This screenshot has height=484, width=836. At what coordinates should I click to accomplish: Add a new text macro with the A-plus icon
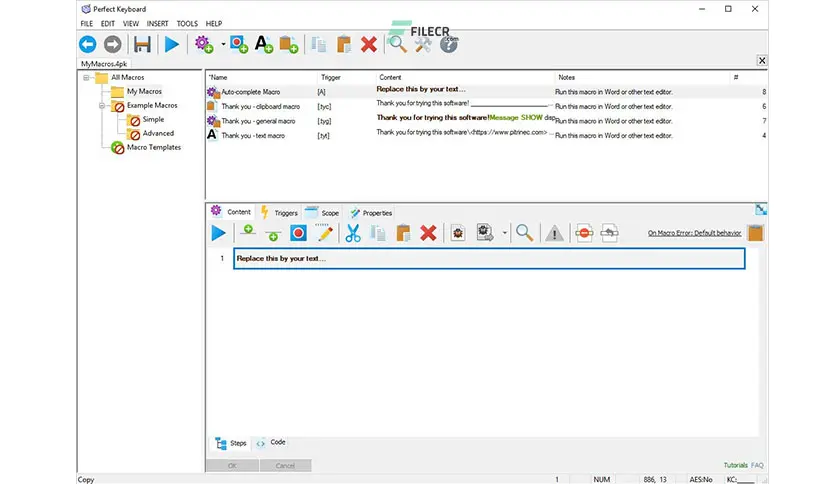tap(263, 44)
